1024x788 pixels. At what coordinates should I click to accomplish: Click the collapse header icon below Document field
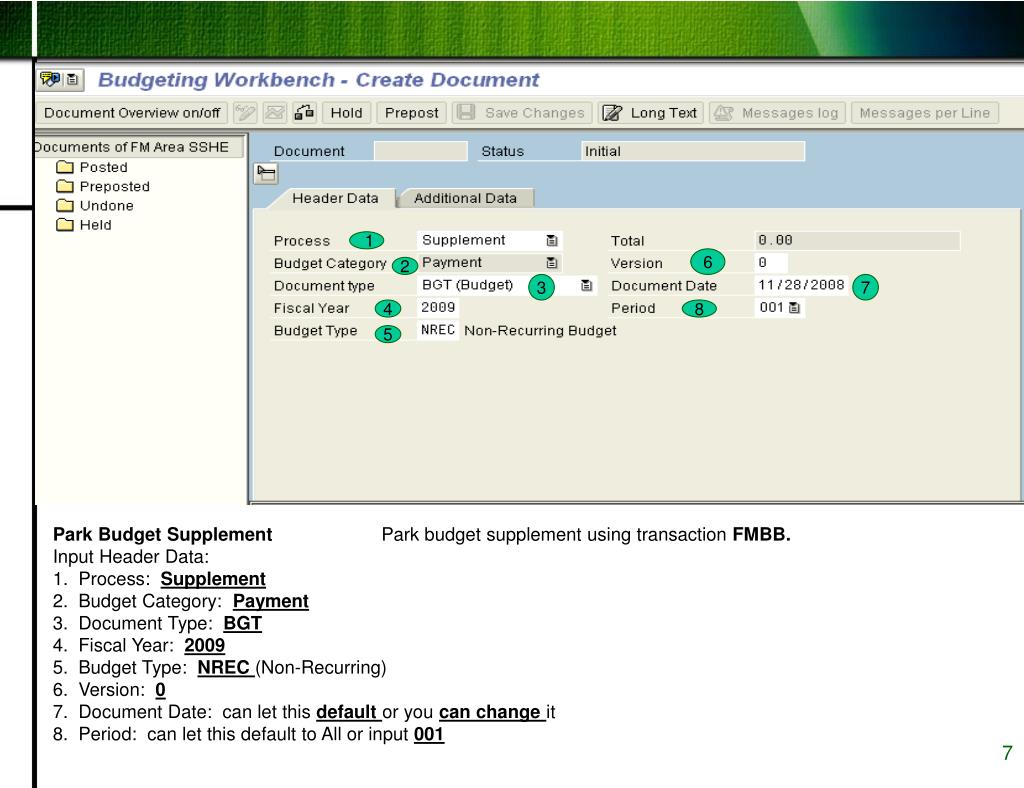coord(266,174)
